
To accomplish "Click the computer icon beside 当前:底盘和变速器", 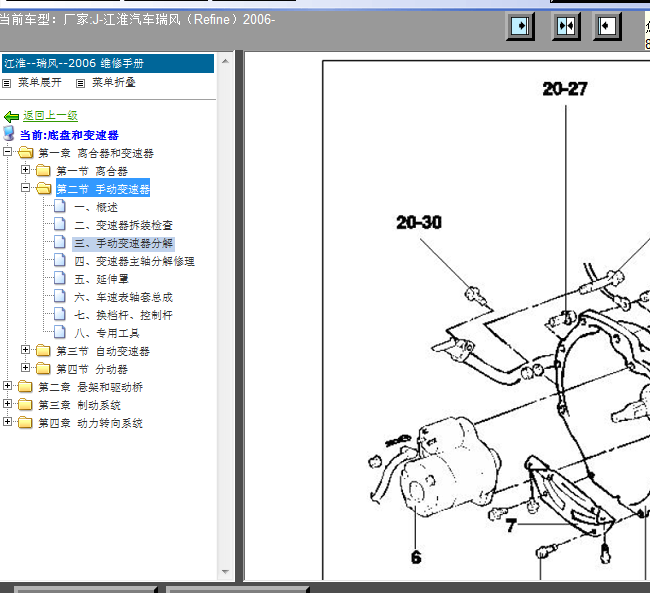I will coord(9,134).
